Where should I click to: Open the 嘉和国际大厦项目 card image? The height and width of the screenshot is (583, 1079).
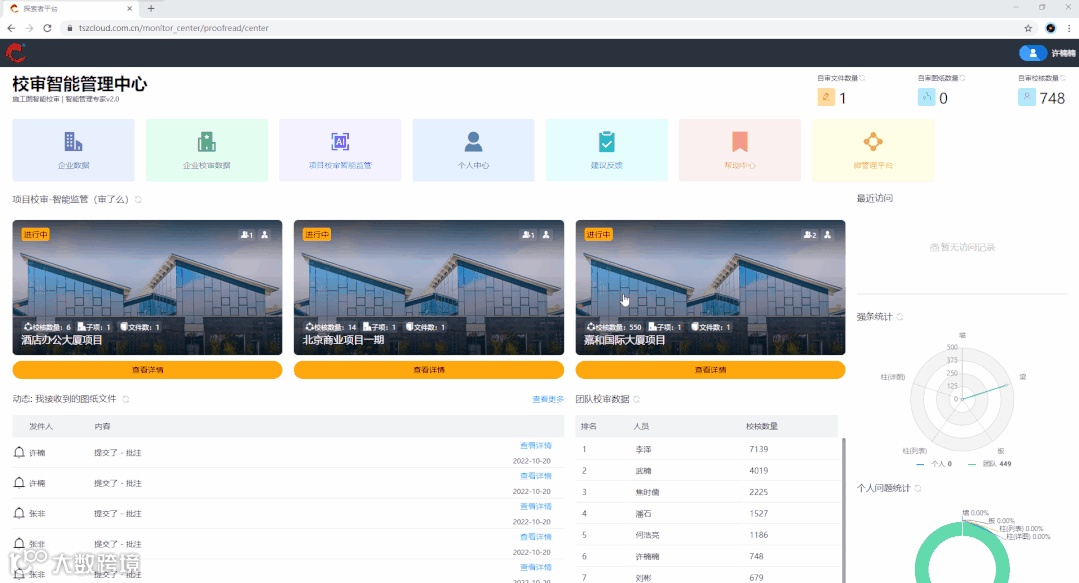[710, 287]
